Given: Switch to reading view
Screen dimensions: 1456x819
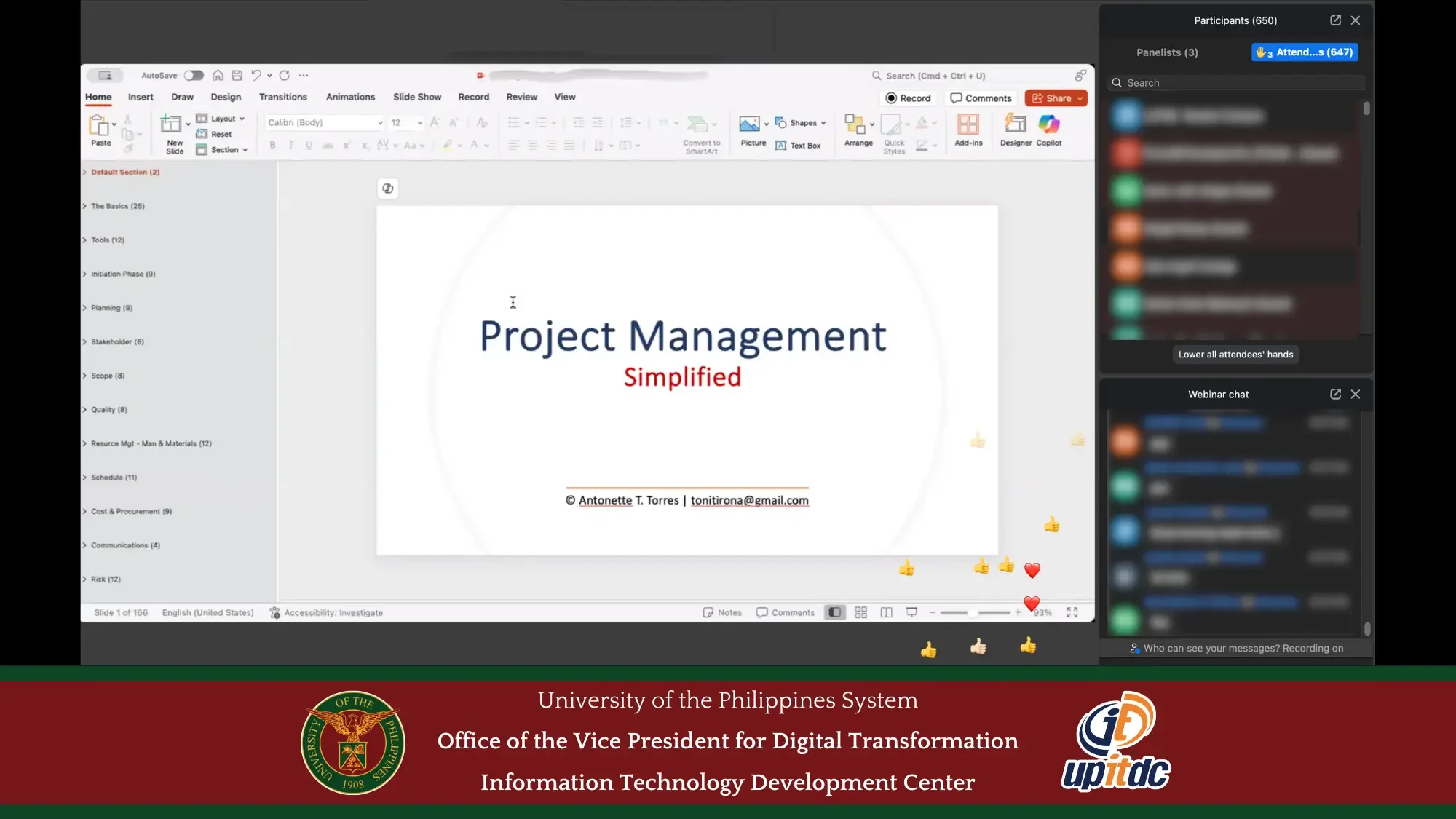Looking at the screenshot, I should [x=886, y=612].
